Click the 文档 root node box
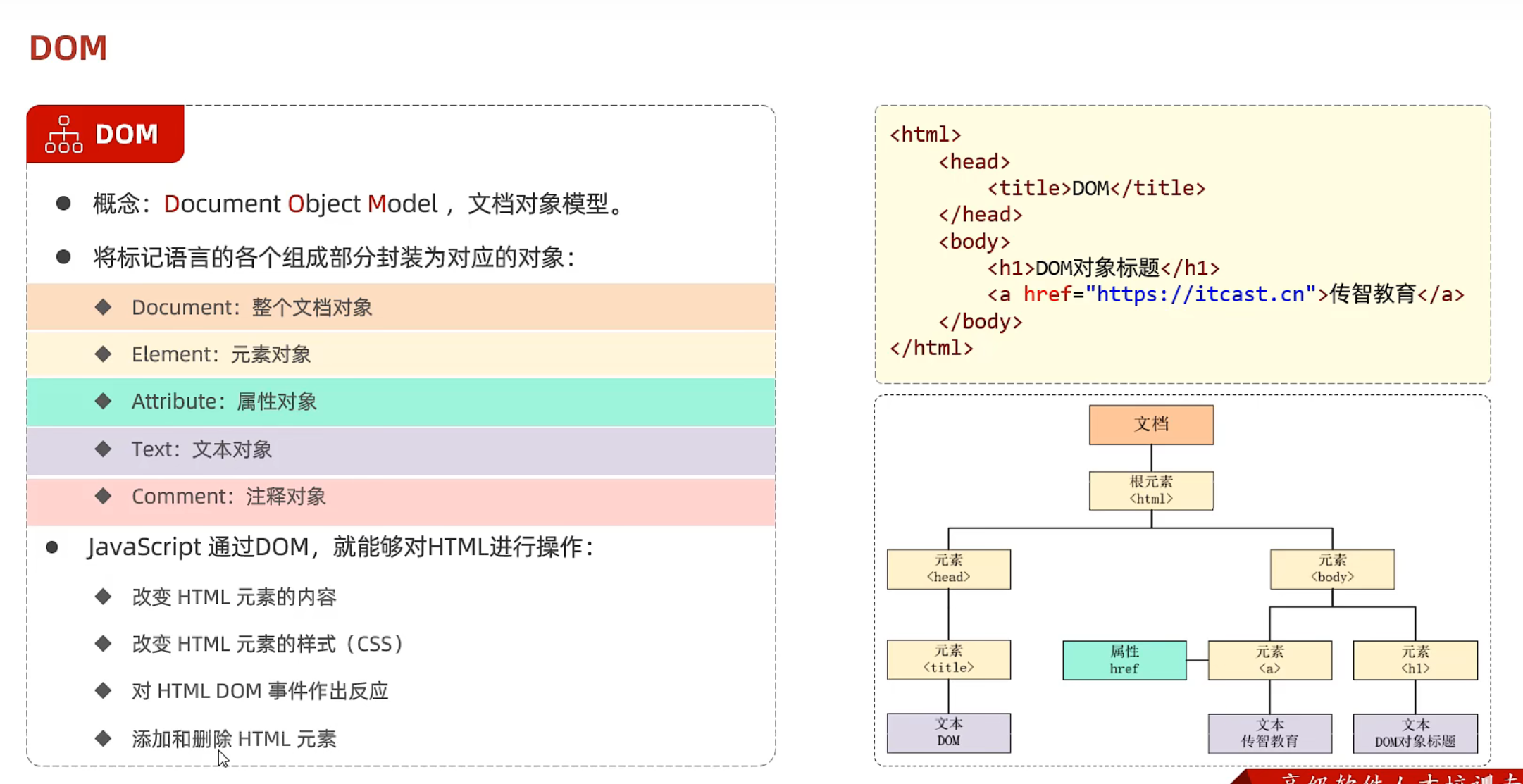1523x784 pixels. [1150, 424]
